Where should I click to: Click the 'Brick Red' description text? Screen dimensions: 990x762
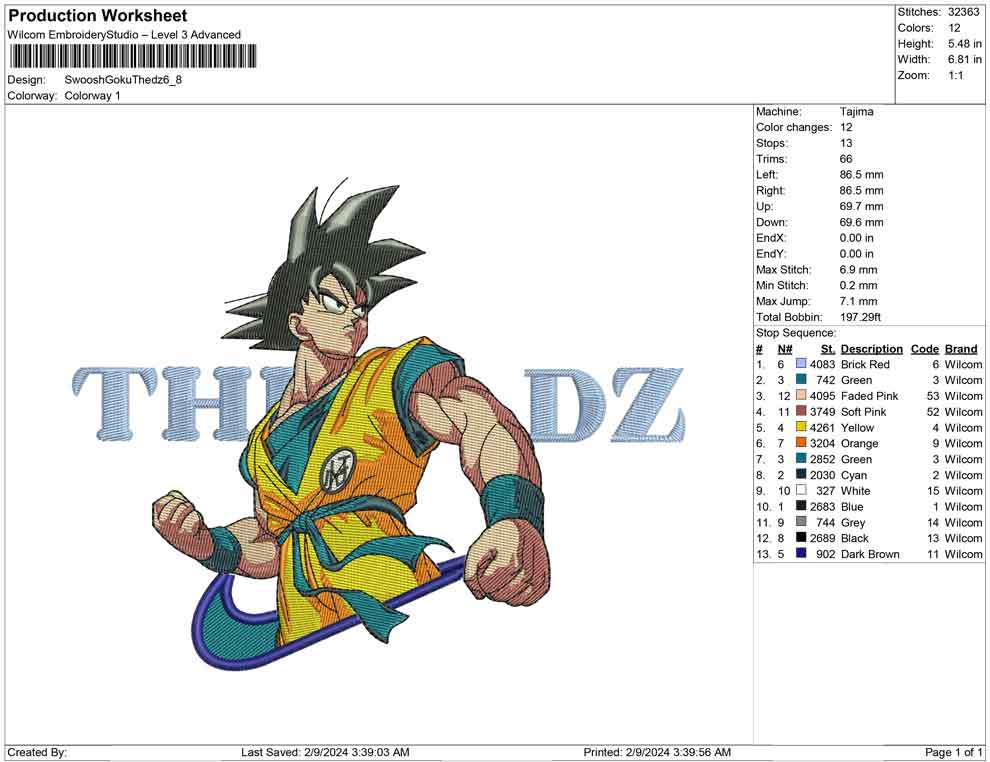point(865,364)
